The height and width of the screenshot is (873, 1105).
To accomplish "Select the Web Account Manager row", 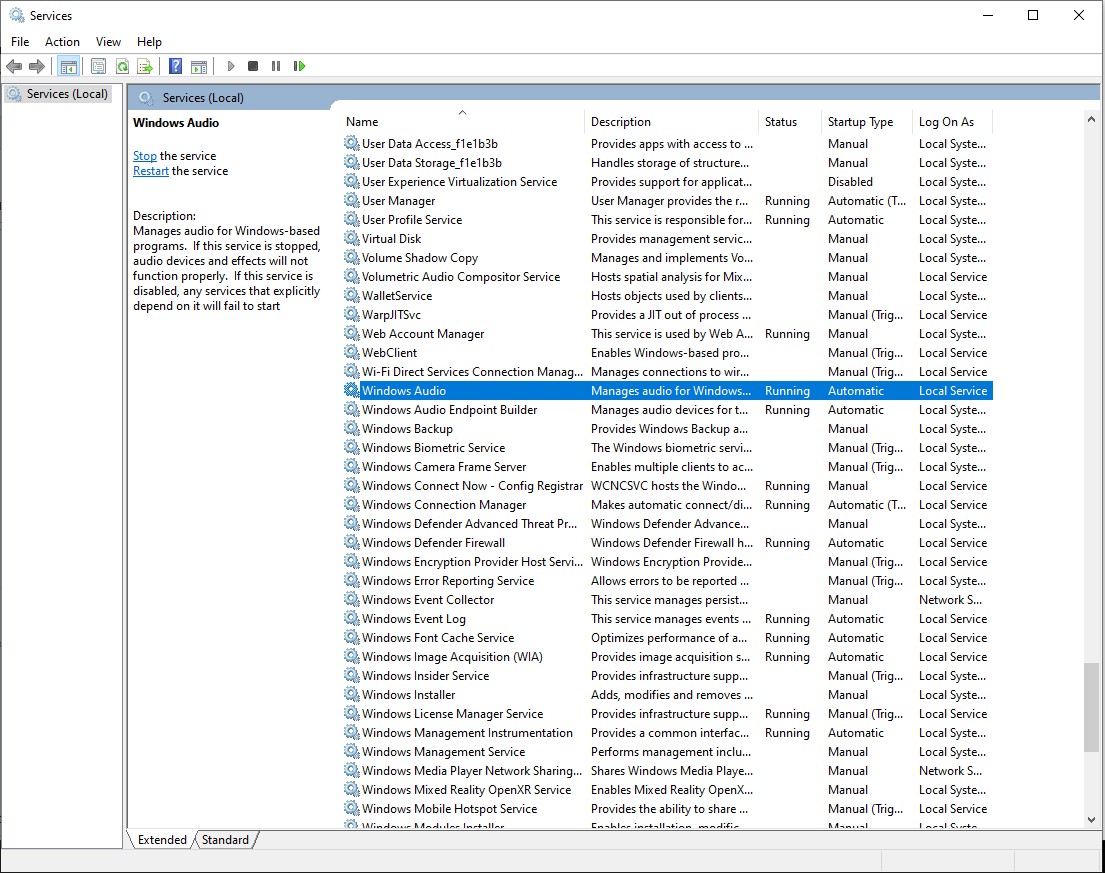I will [668, 334].
